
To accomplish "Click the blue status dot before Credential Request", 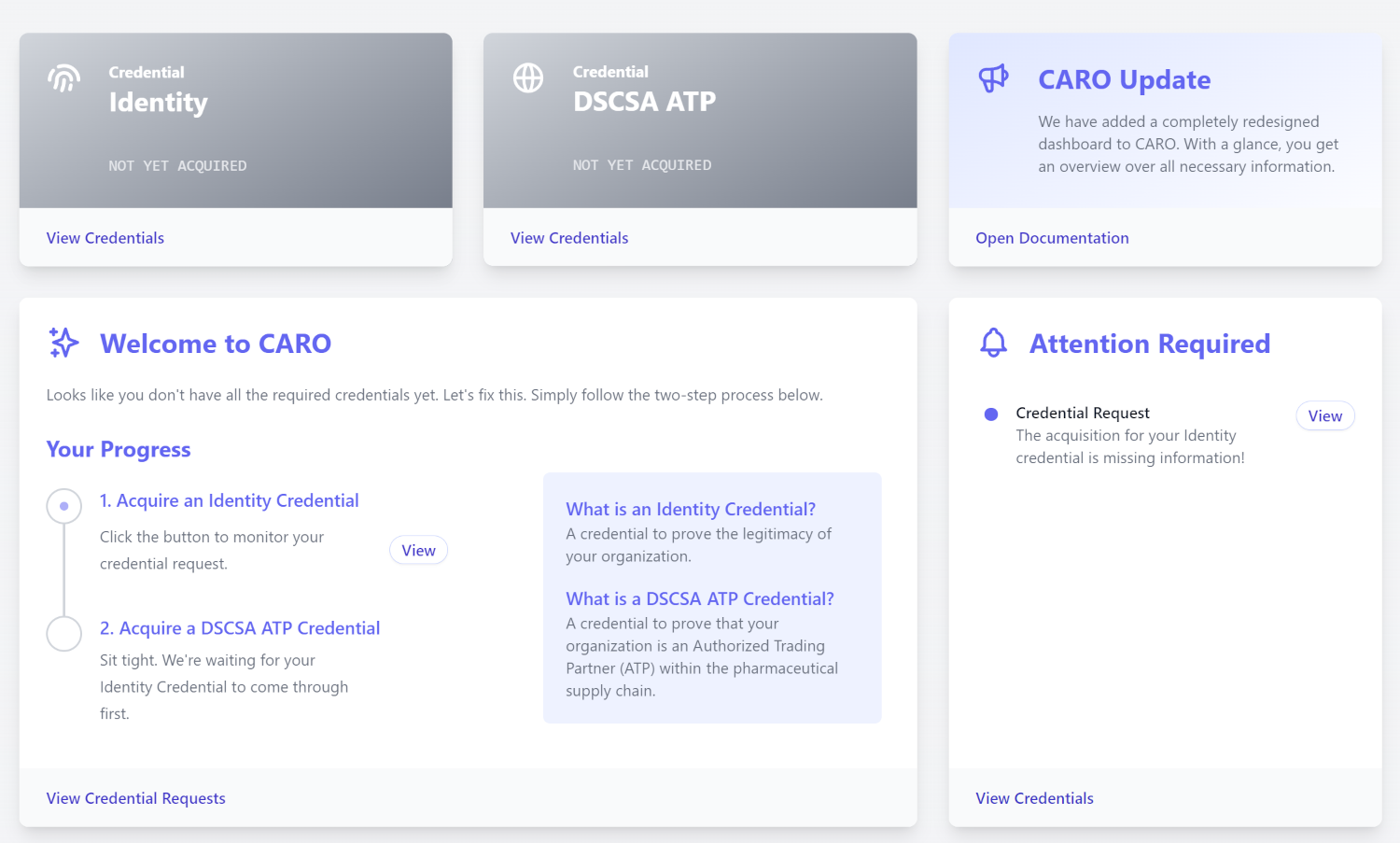I will (992, 413).
